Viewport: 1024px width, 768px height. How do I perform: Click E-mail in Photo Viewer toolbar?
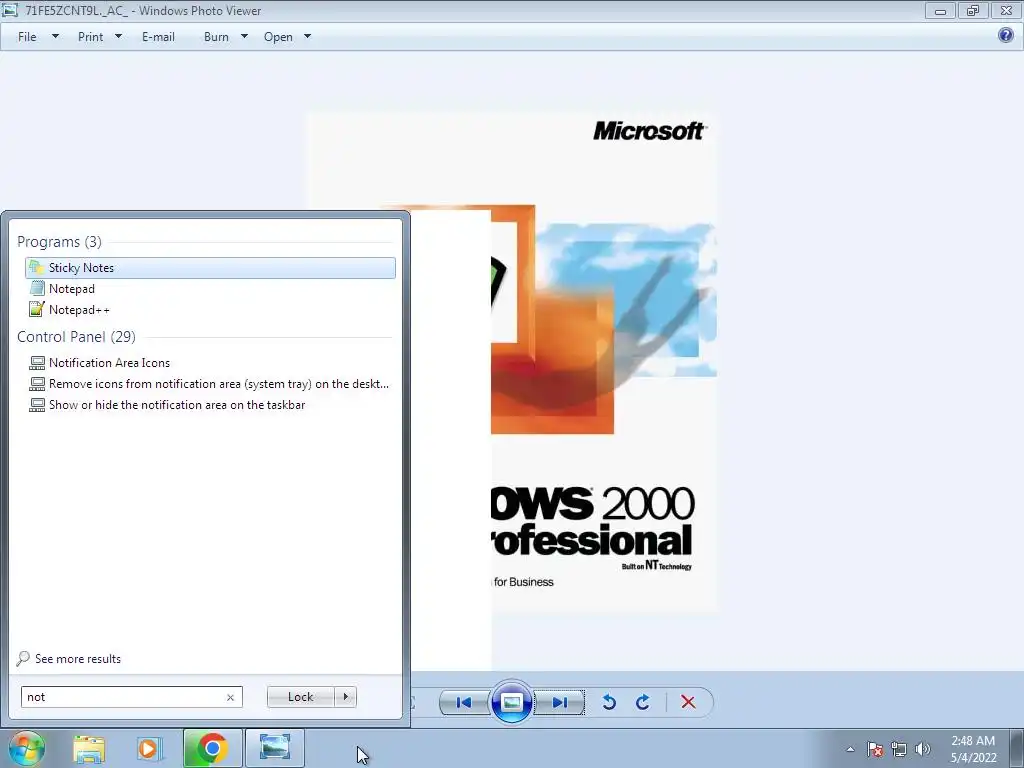click(158, 37)
